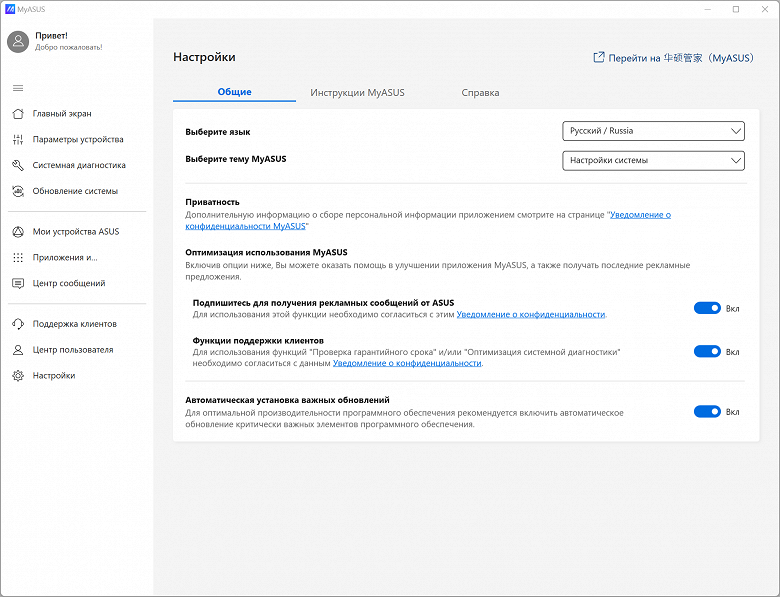Image resolution: width=780 pixels, height=597 pixels.
Task: Open Обновление системы update icon
Action: 18,191
